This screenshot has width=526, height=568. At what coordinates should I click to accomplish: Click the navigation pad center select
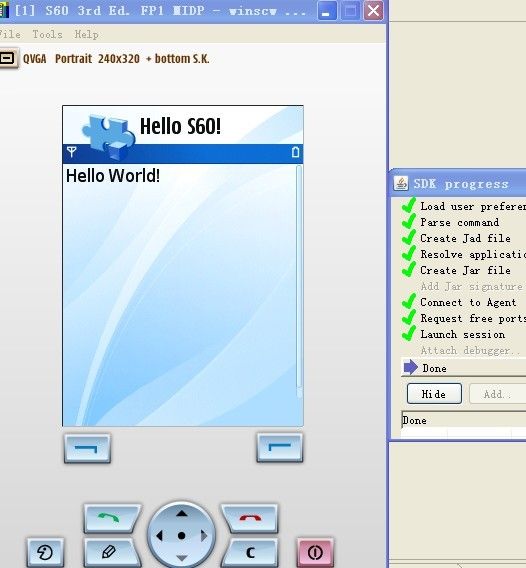pos(181,535)
